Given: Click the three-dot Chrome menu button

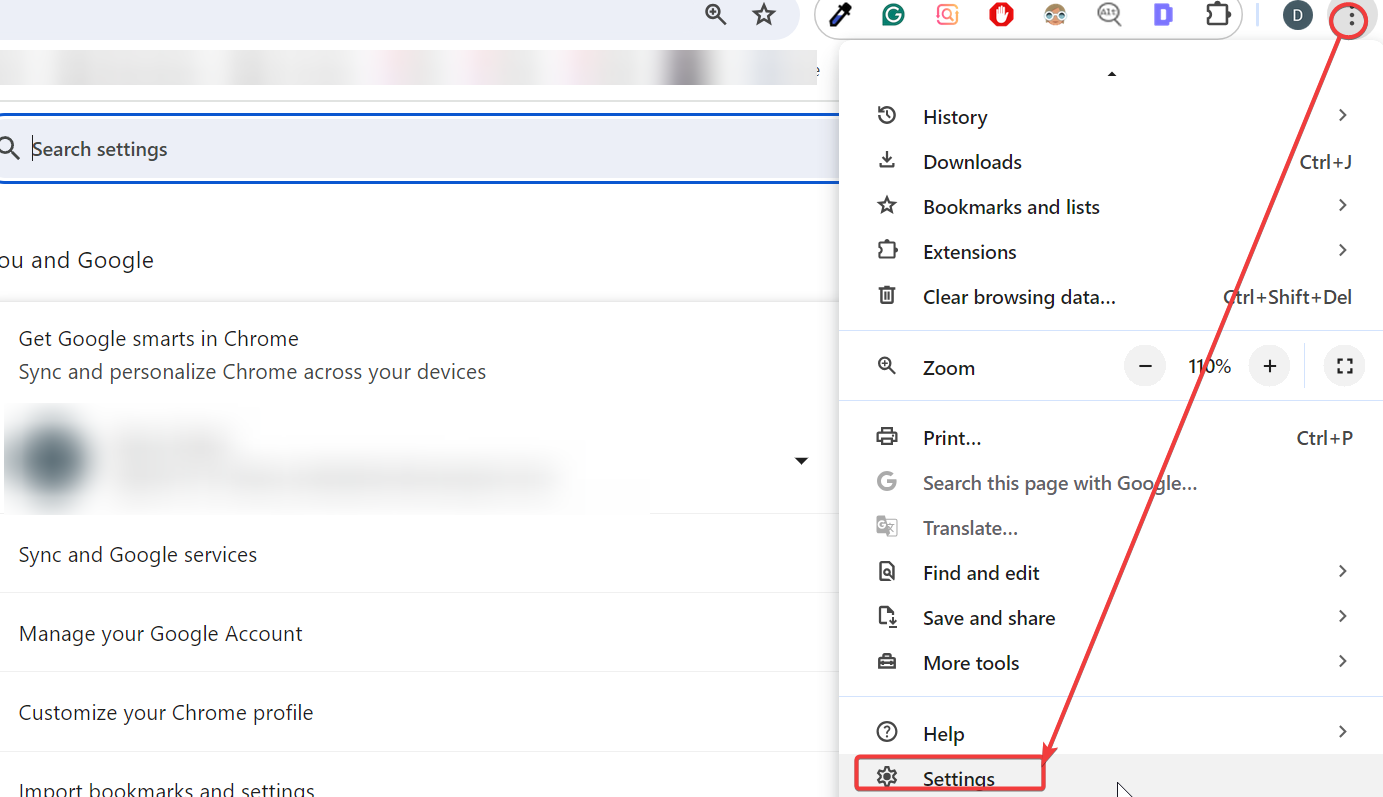Looking at the screenshot, I should tap(1352, 17).
